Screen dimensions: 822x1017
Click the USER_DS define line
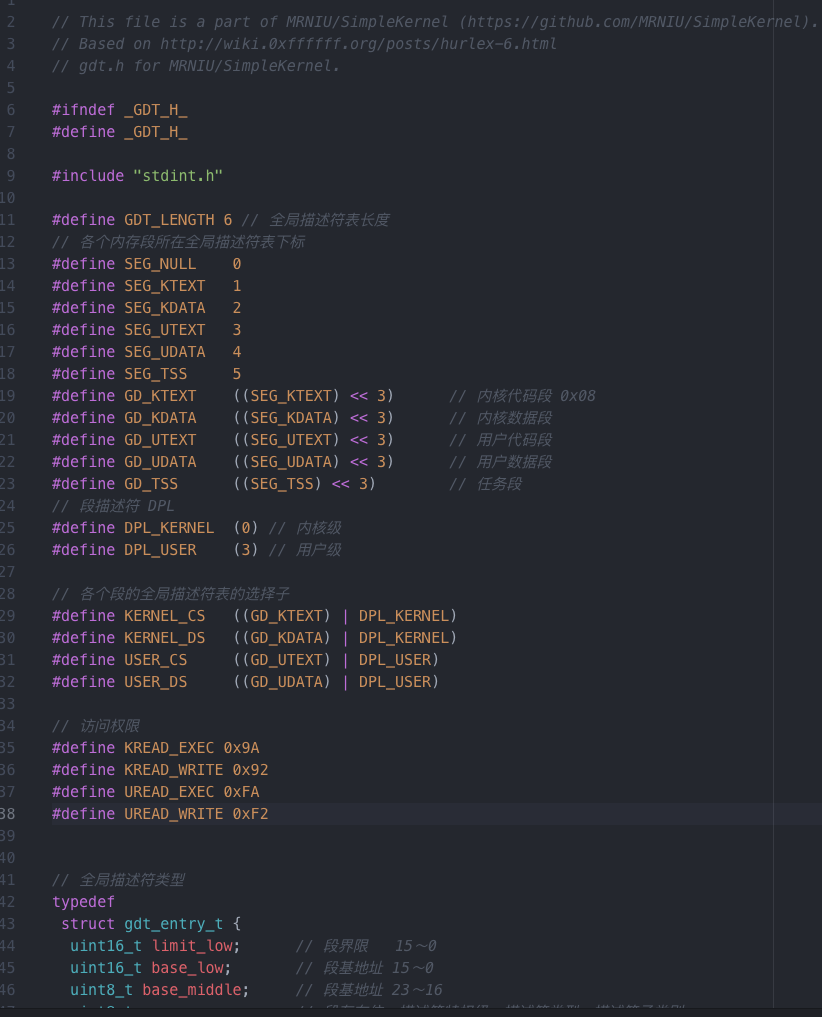click(152, 681)
